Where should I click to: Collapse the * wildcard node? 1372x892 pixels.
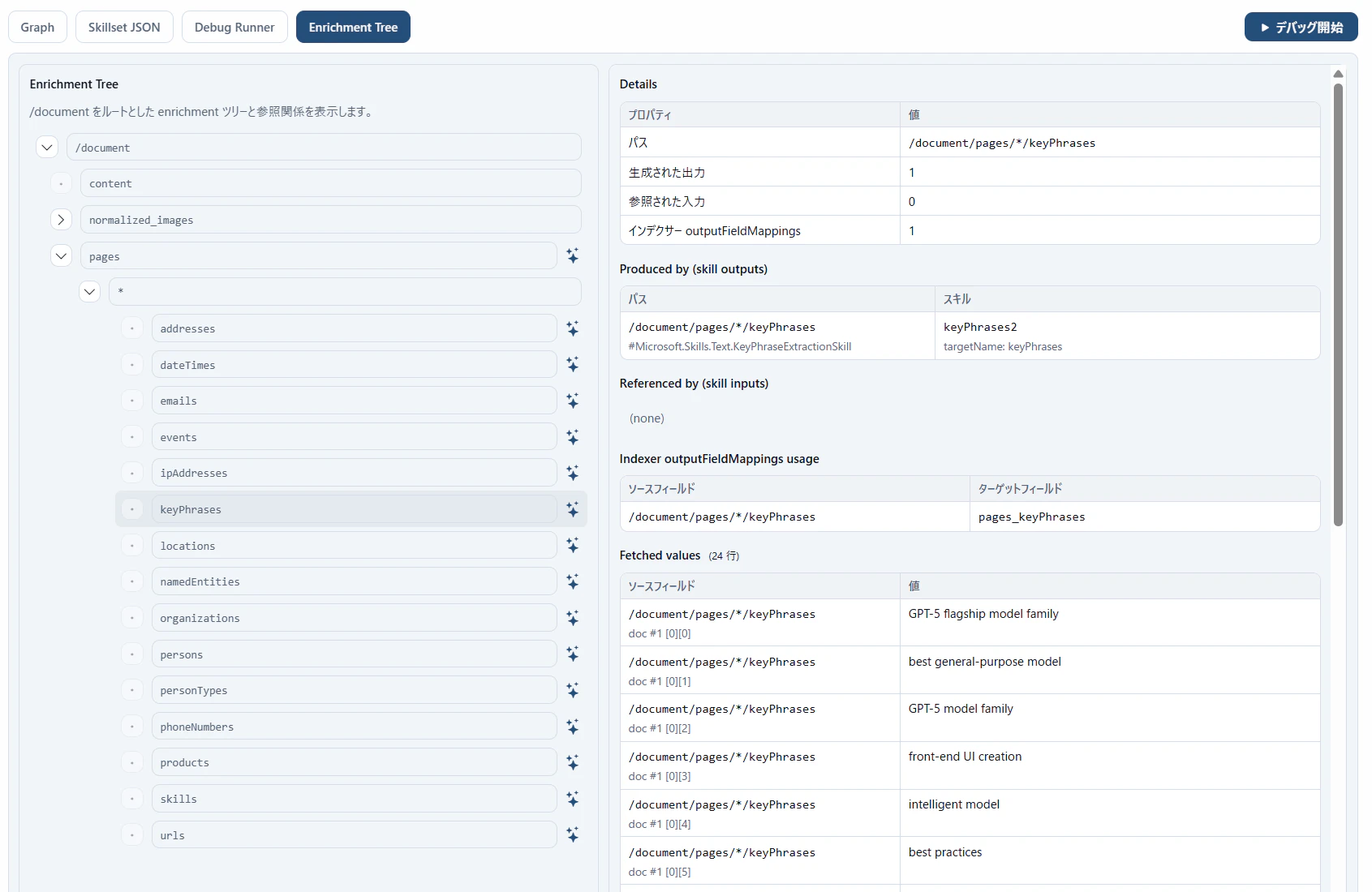(90, 292)
